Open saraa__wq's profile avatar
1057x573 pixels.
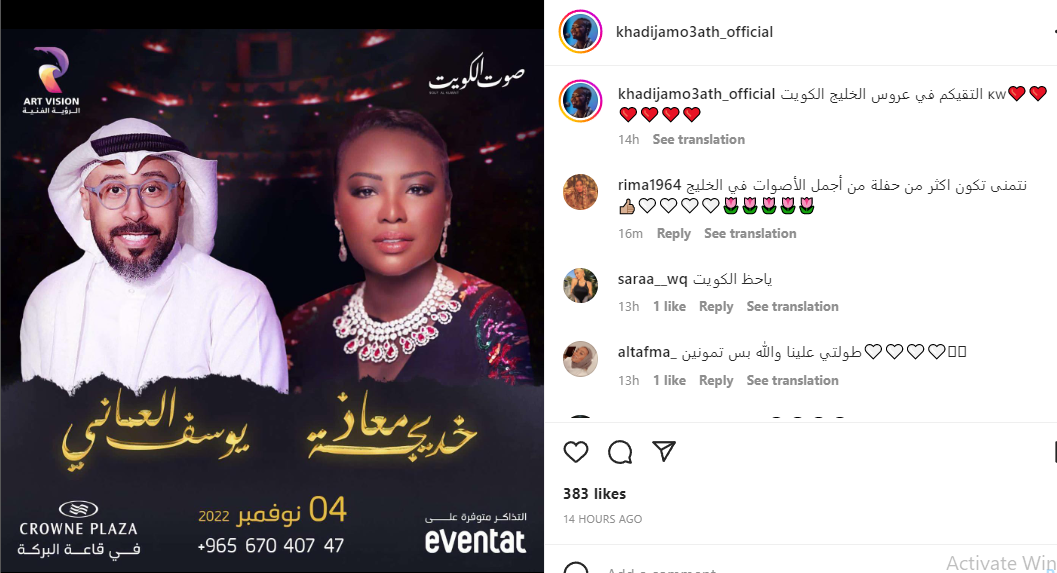click(x=580, y=286)
